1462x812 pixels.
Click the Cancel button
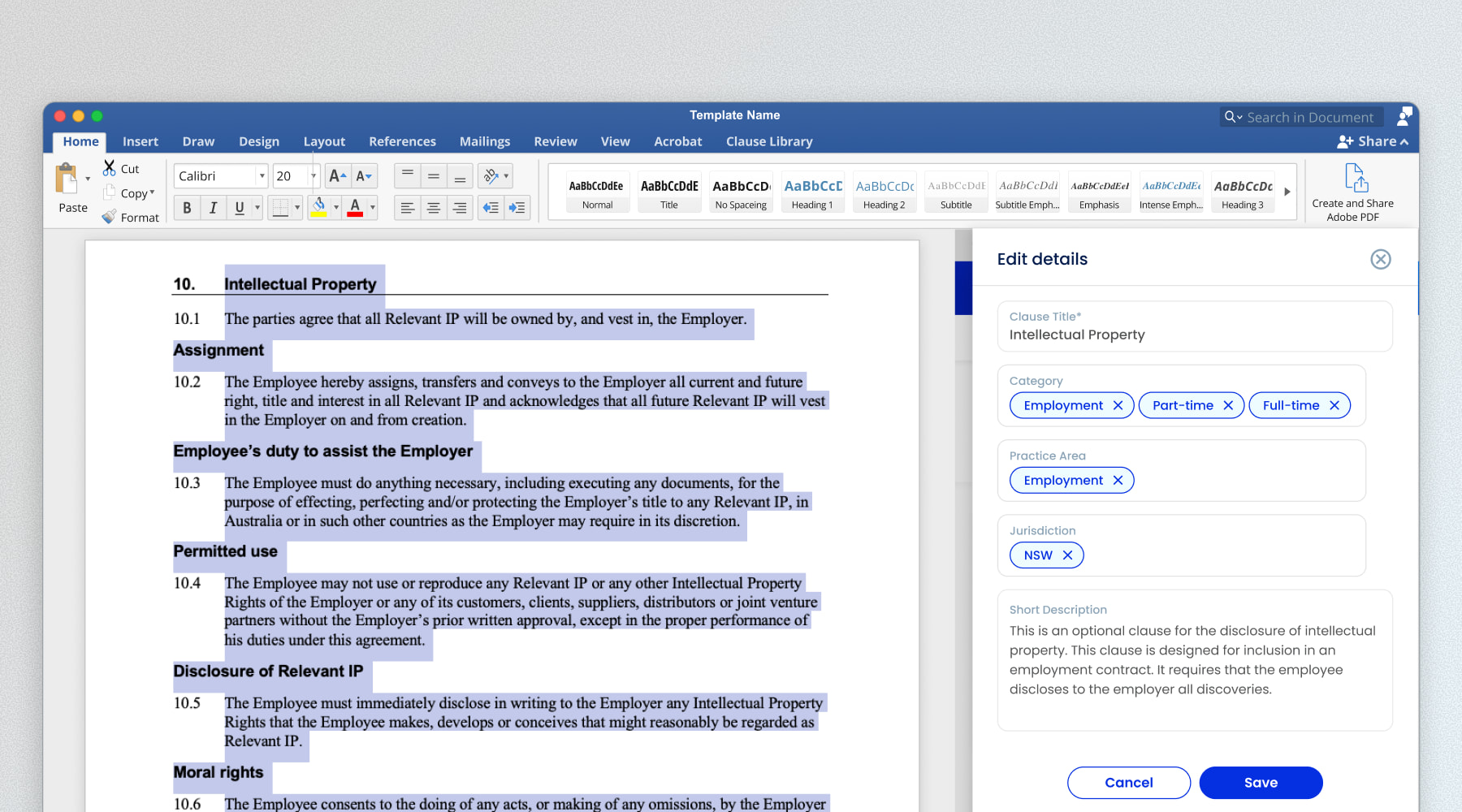coord(1128,783)
